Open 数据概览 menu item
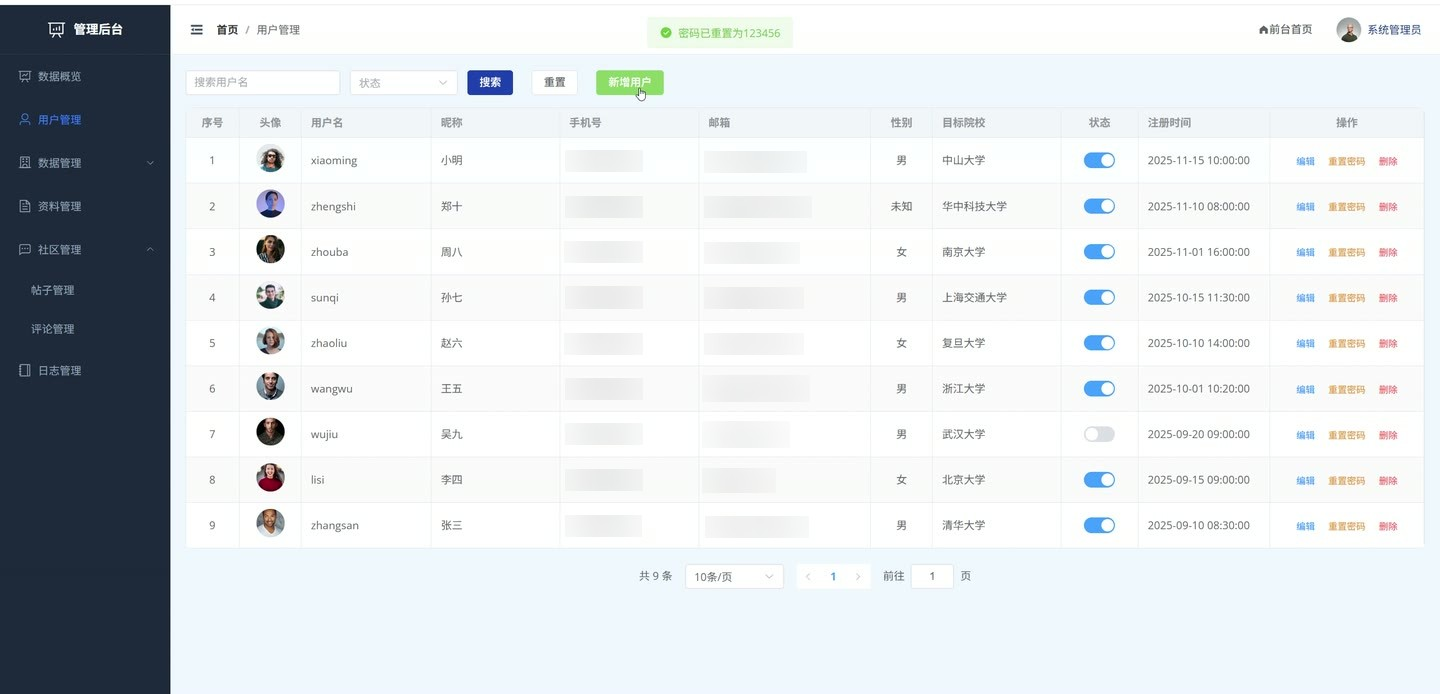 click(x=85, y=76)
